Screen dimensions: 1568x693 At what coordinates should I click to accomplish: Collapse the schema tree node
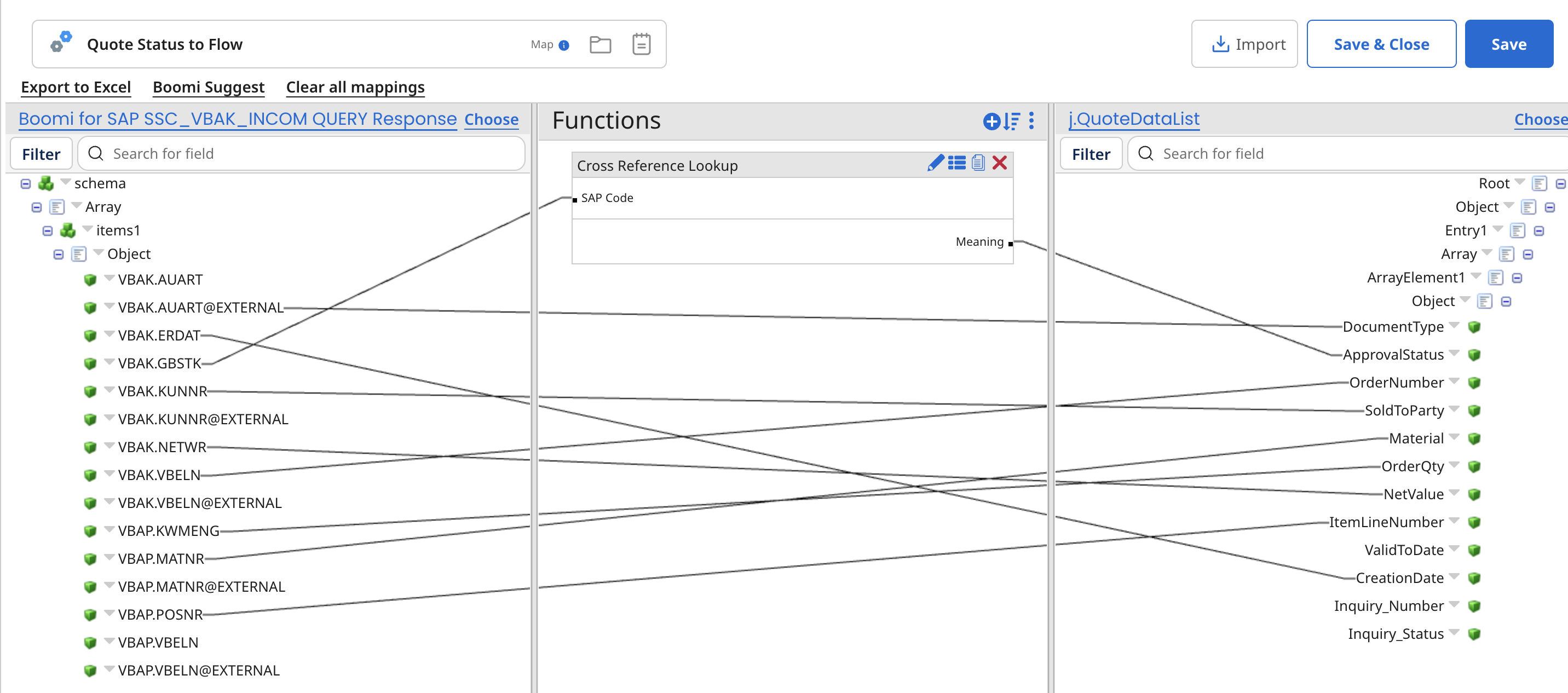[x=26, y=184]
